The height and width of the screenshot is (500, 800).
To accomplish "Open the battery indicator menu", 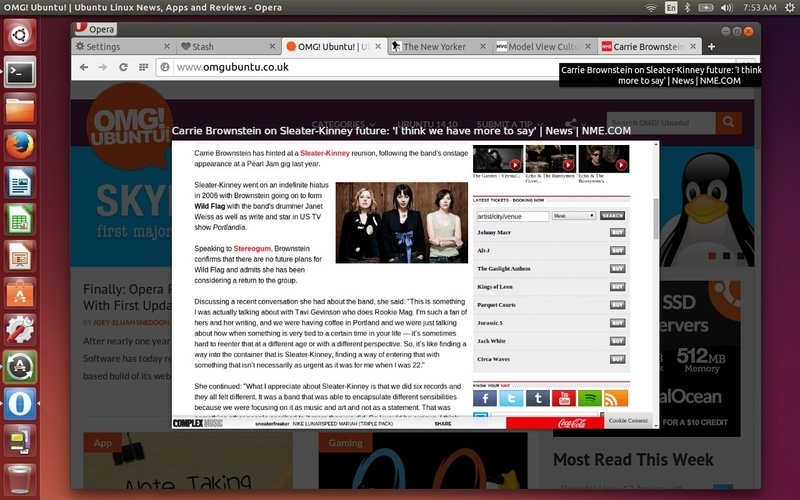I will coord(706,8).
